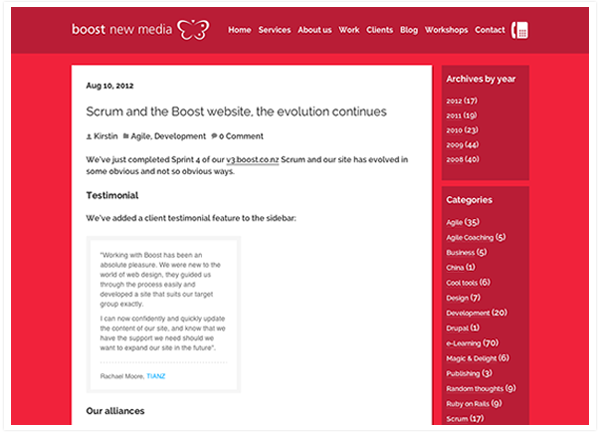Viewport: 600px width, 433px height.
Task: Open 2008 (40) archive
Action: pos(462,159)
